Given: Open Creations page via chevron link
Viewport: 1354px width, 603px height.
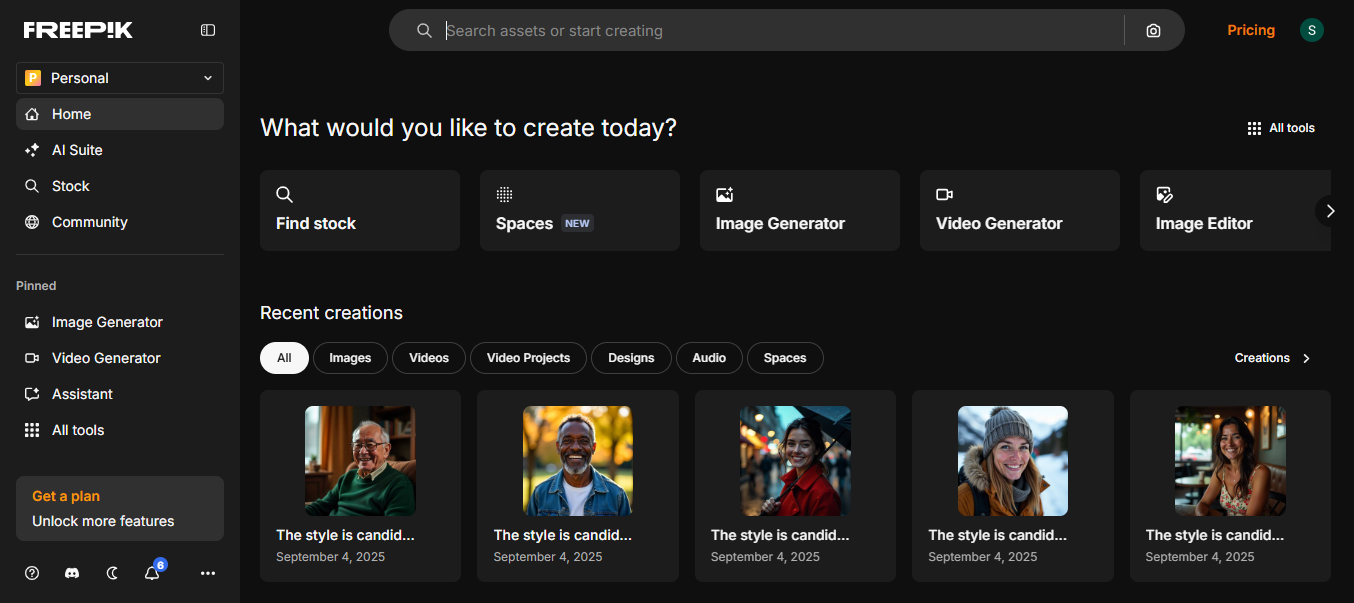Looking at the screenshot, I should click(x=1272, y=358).
